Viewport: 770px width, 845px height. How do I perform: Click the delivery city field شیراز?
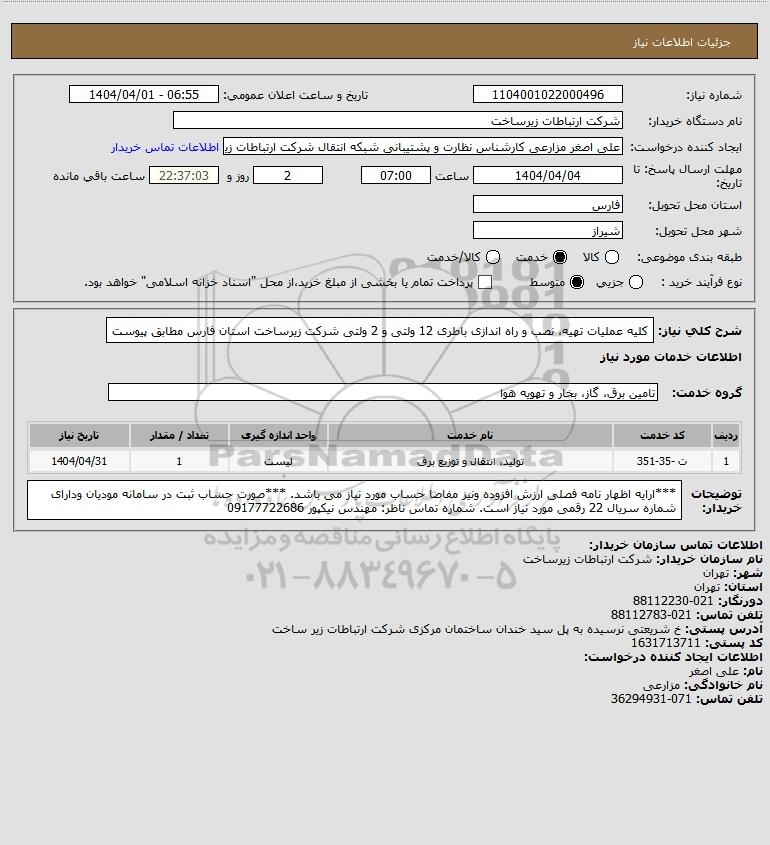pos(547,231)
